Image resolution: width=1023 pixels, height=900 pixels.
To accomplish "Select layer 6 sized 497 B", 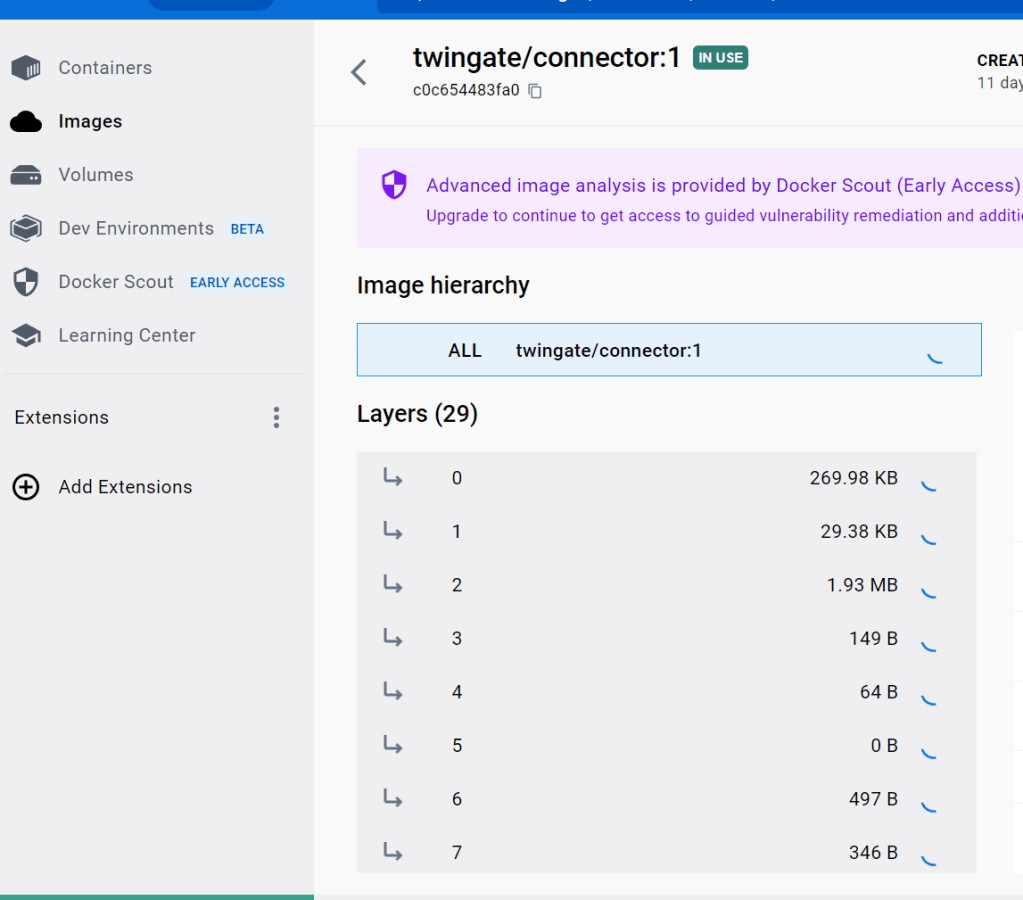I will pyautogui.click(x=666, y=799).
